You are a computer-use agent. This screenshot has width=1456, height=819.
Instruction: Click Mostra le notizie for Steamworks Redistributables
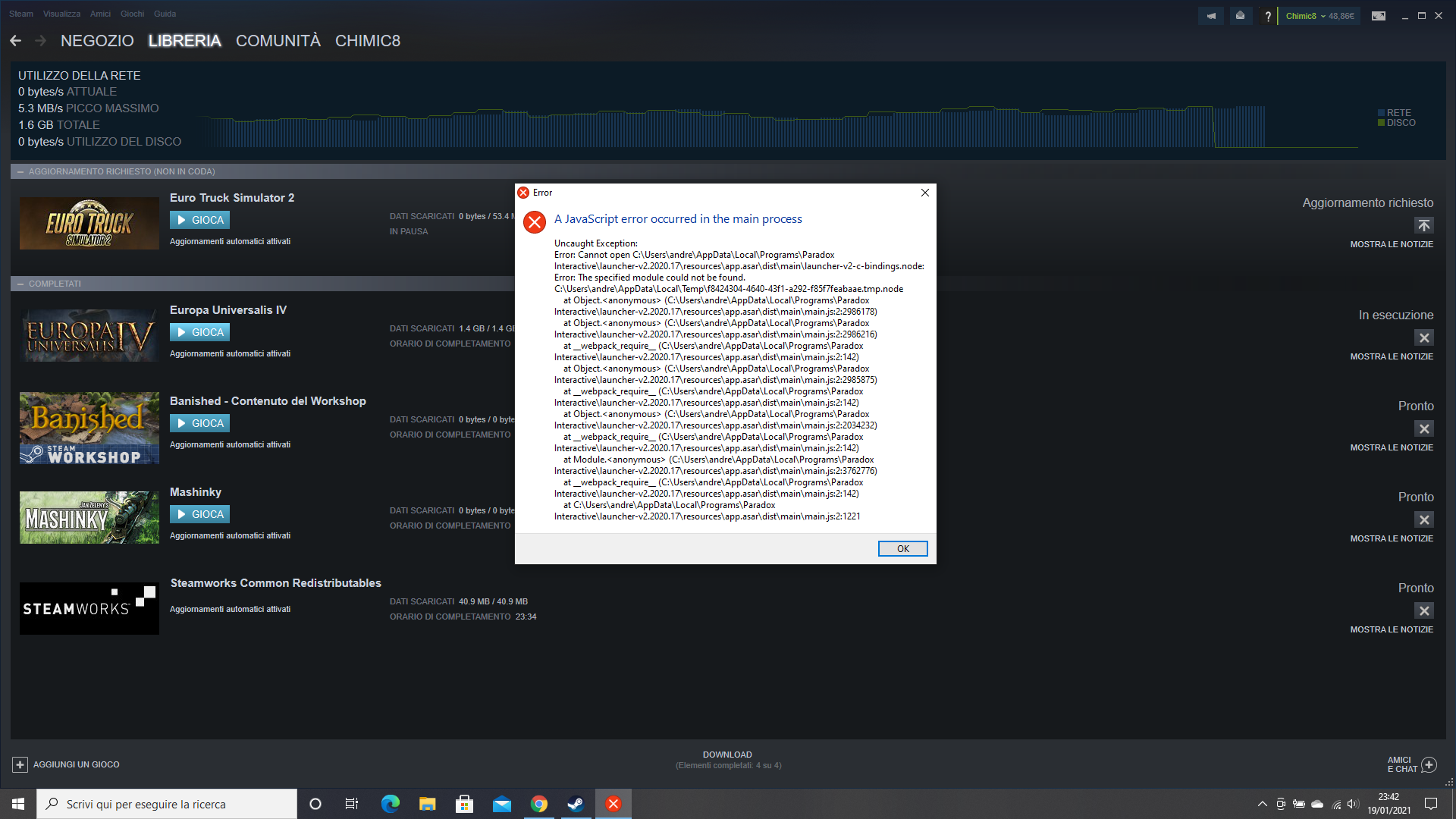(x=1391, y=629)
